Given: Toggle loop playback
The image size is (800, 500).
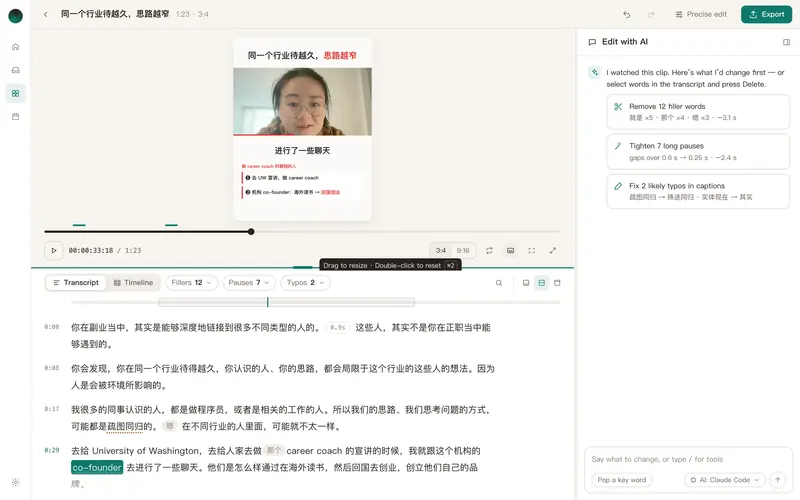Looking at the screenshot, I should (x=489, y=251).
